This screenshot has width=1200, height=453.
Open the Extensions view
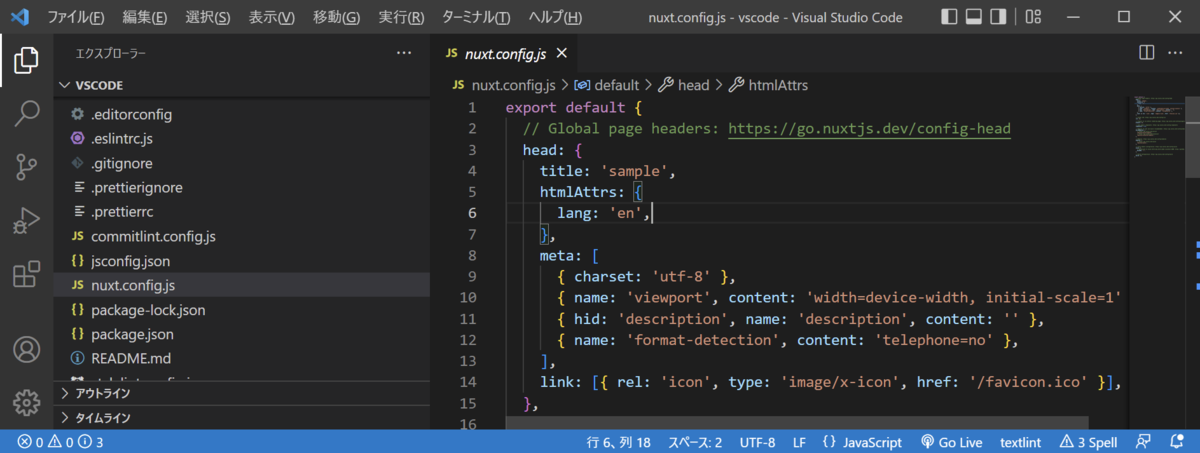pos(27,275)
